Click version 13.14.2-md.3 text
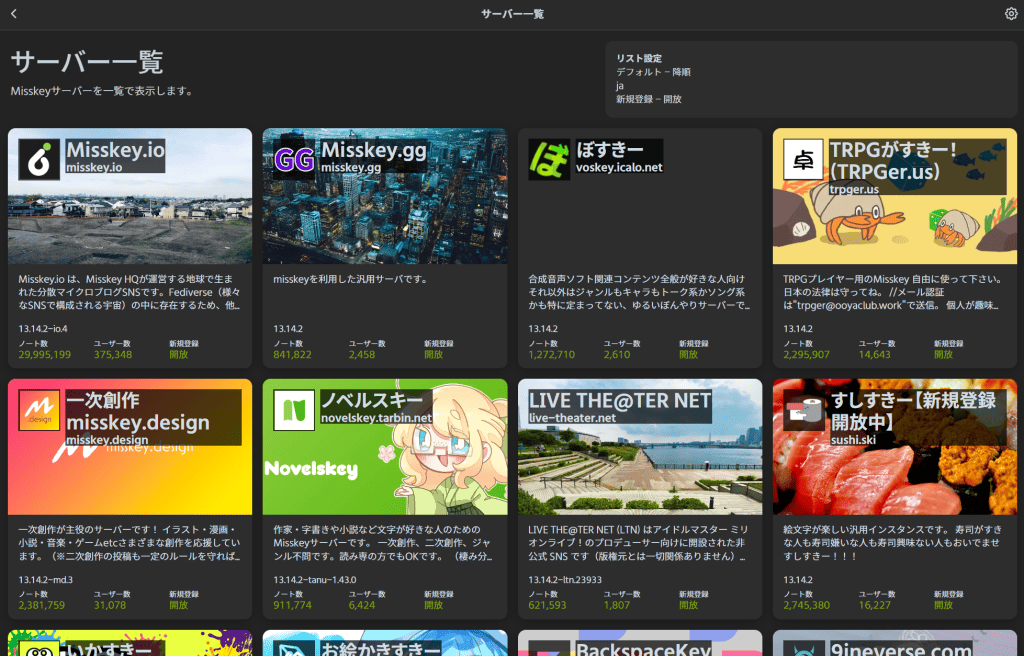This screenshot has width=1024, height=656. (46, 580)
